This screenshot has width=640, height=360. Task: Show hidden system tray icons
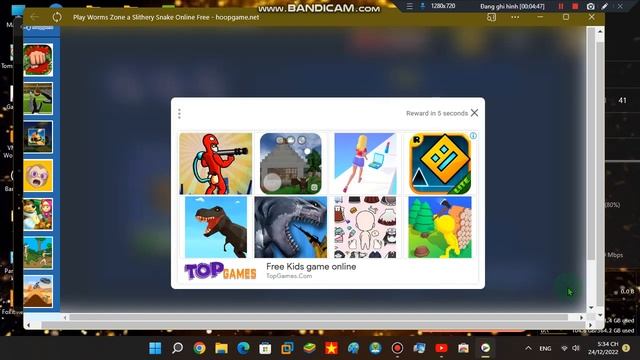[x=528, y=348]
